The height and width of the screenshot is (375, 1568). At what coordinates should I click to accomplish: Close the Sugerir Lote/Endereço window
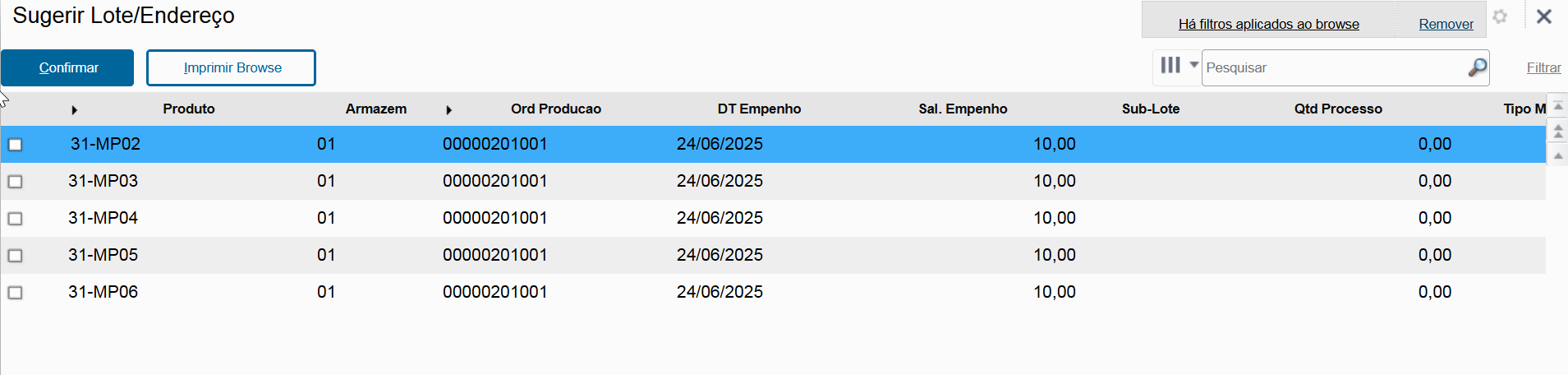pyautogui.click(x=1543, y=16)
